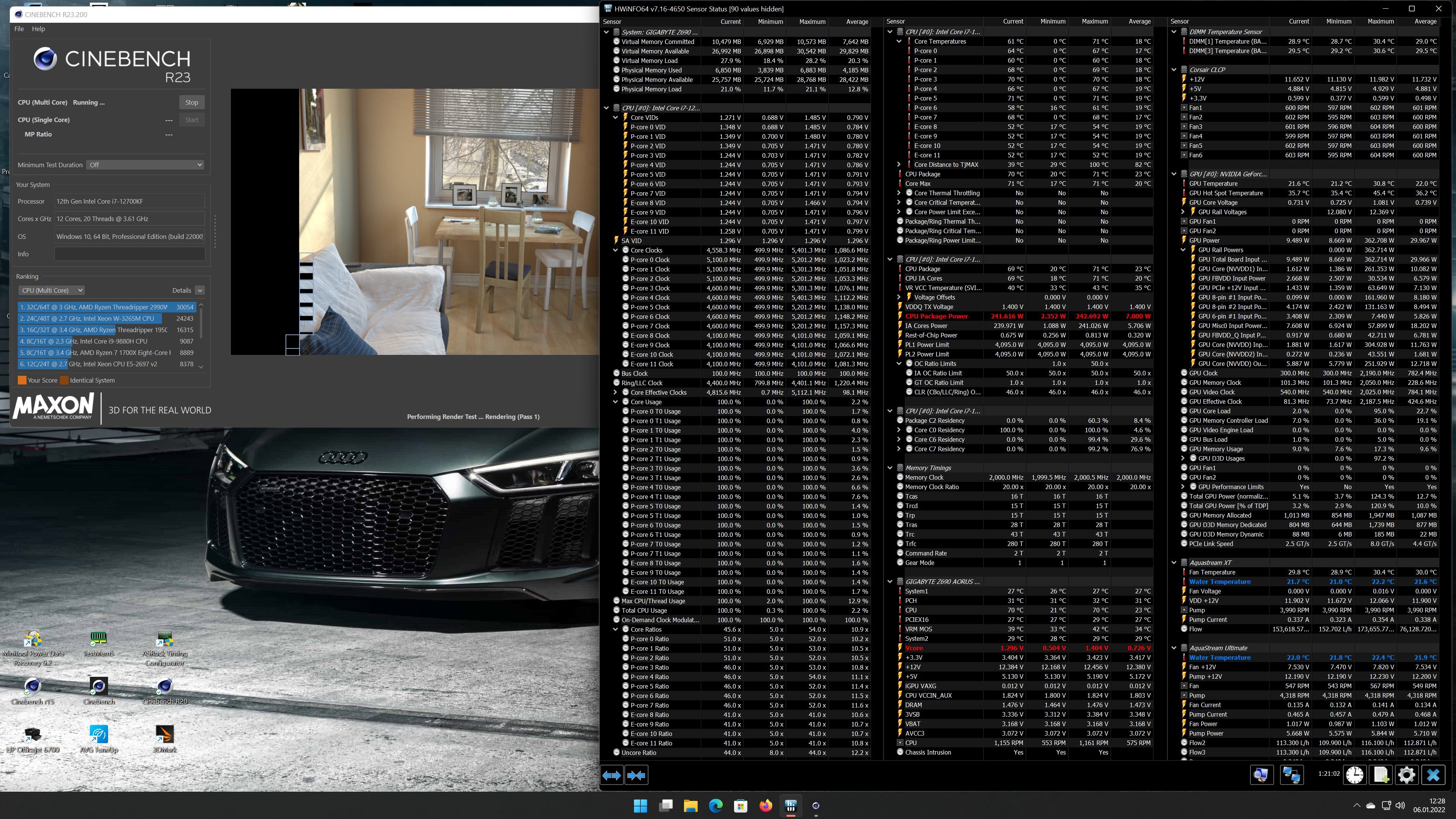Stop the multi core render test
This screenshot has height=819, width=1456.
[191, 102]
